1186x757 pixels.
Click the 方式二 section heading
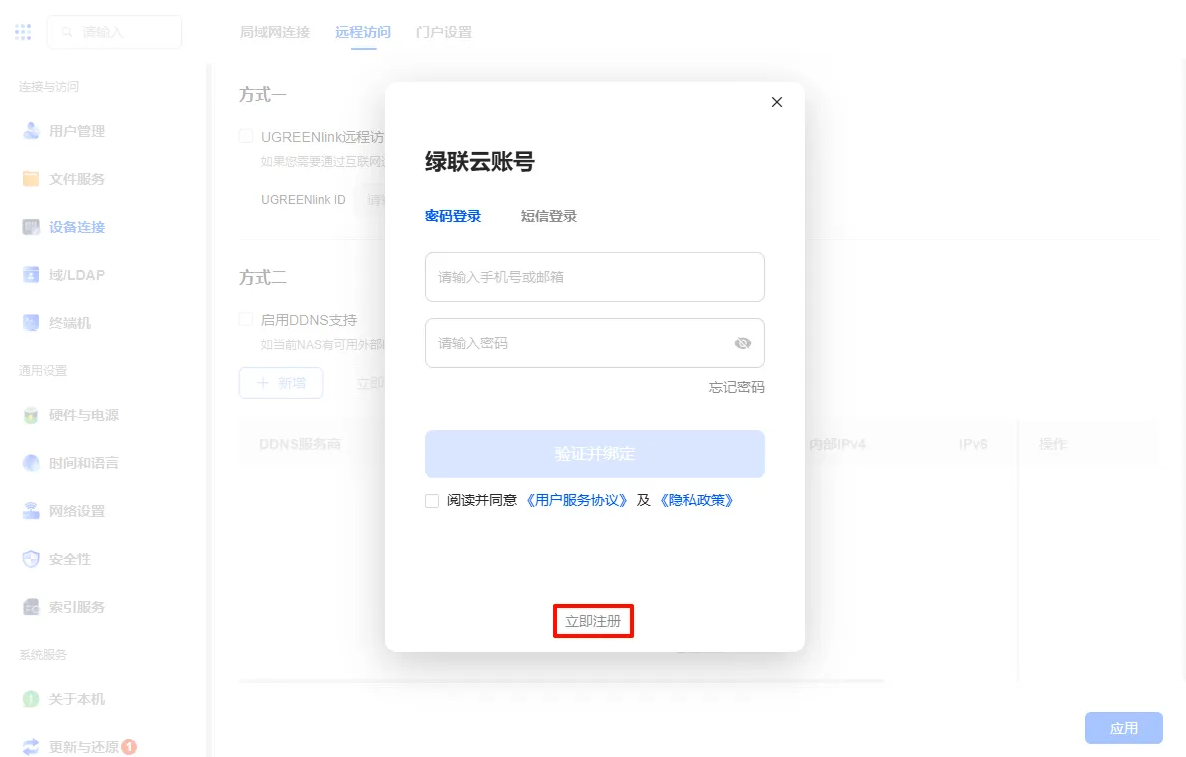pos(263,278)
